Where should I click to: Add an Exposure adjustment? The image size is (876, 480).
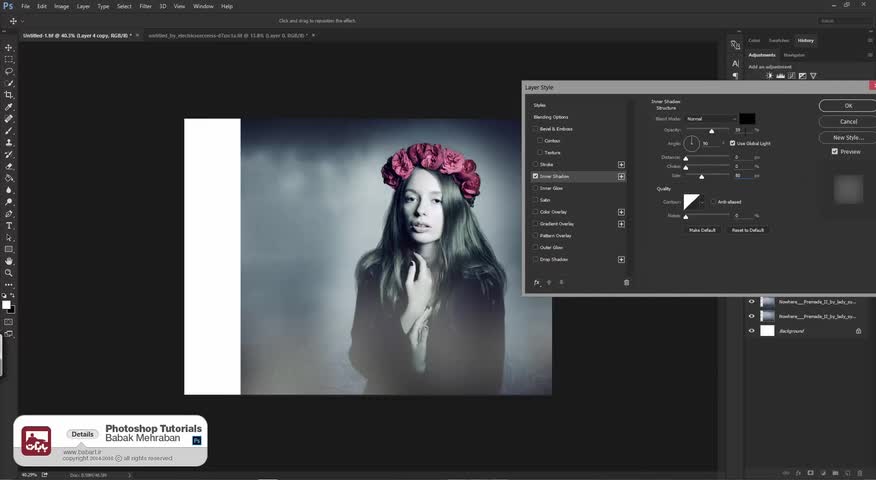[x=803, y=76]
